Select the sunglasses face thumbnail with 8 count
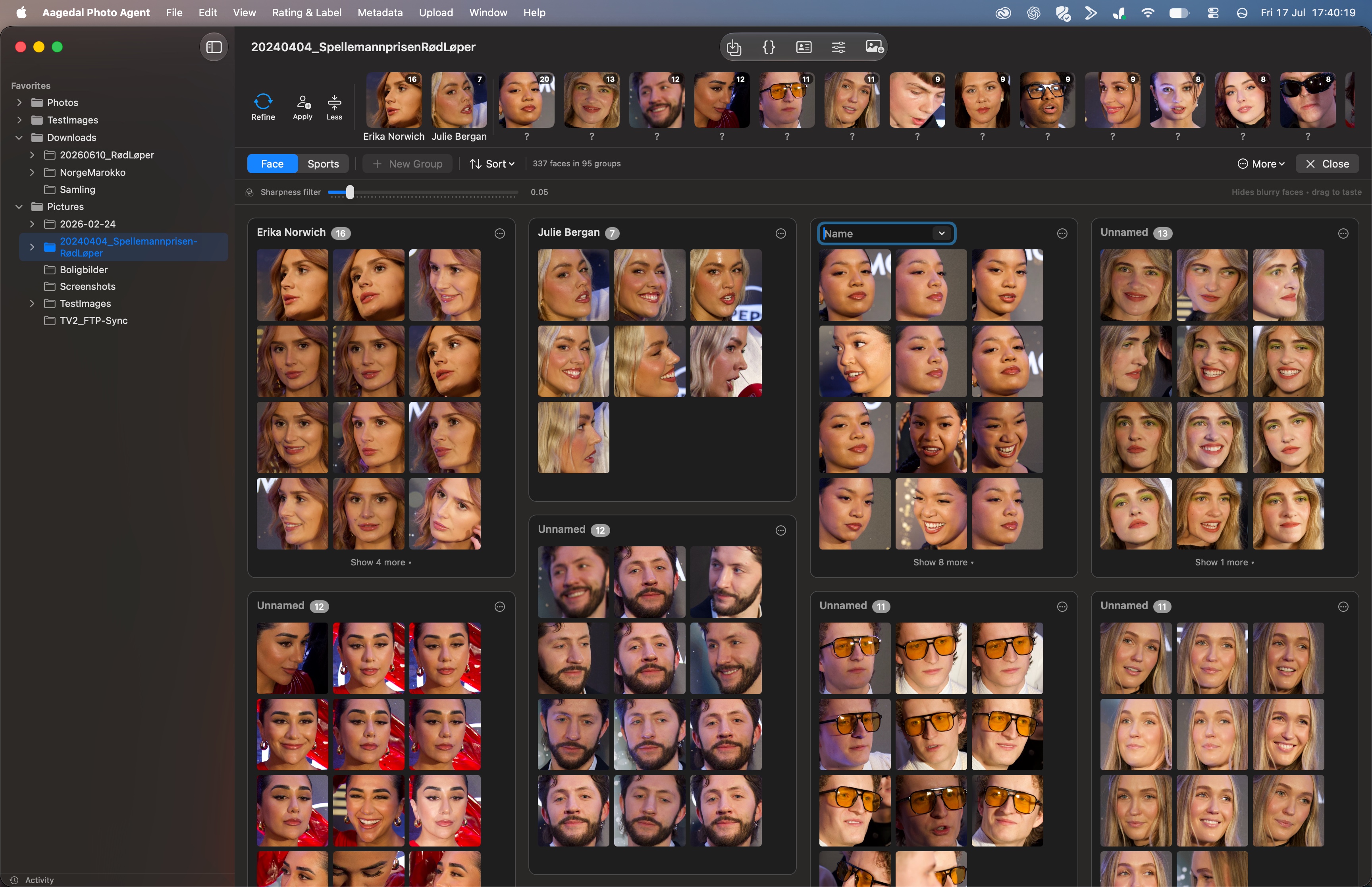 [x=1308, y=100]
